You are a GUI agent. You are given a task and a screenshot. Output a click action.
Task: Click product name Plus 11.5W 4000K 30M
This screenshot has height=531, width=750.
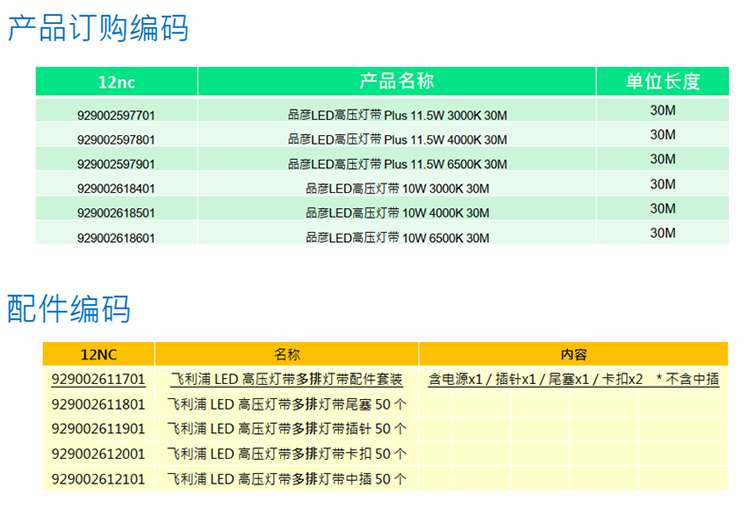[x=397, y=140]
